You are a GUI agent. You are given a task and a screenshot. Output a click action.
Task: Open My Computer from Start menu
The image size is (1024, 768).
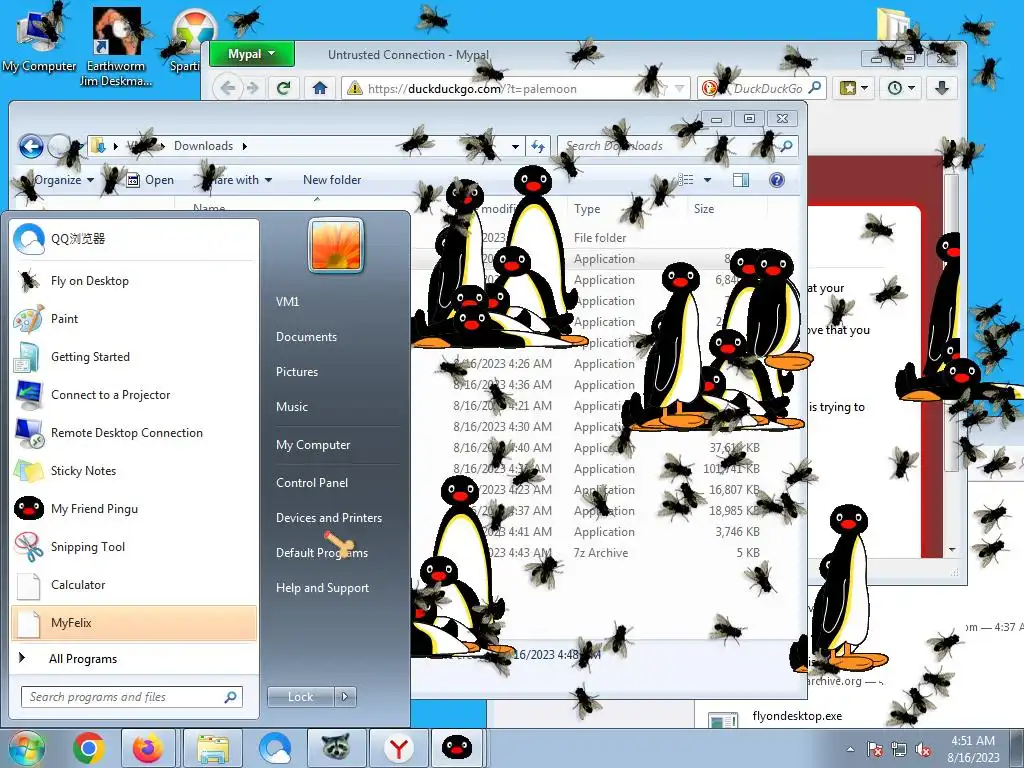tap(313, 445)
